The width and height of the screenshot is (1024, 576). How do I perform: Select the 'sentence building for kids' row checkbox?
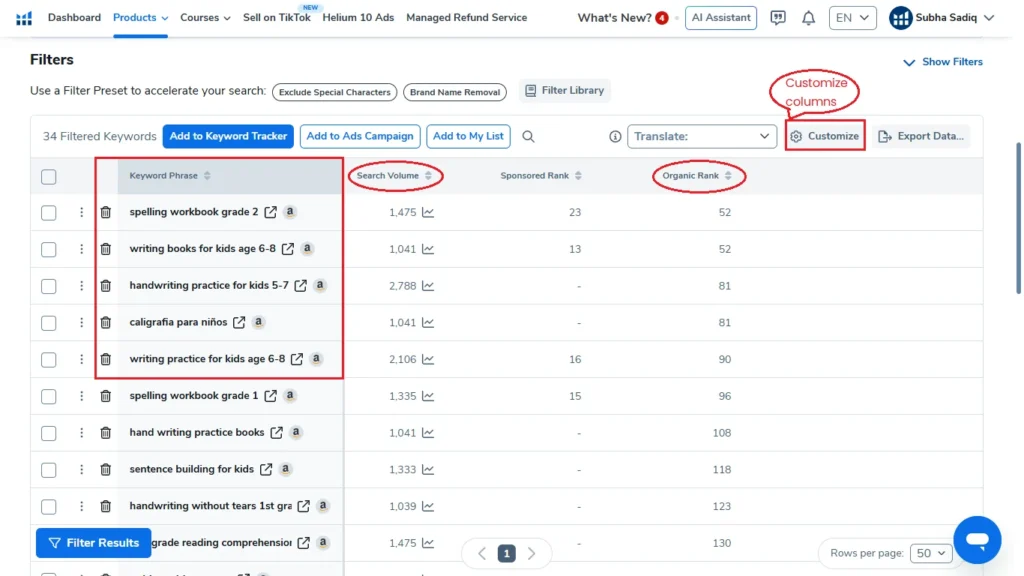[48, 469]
